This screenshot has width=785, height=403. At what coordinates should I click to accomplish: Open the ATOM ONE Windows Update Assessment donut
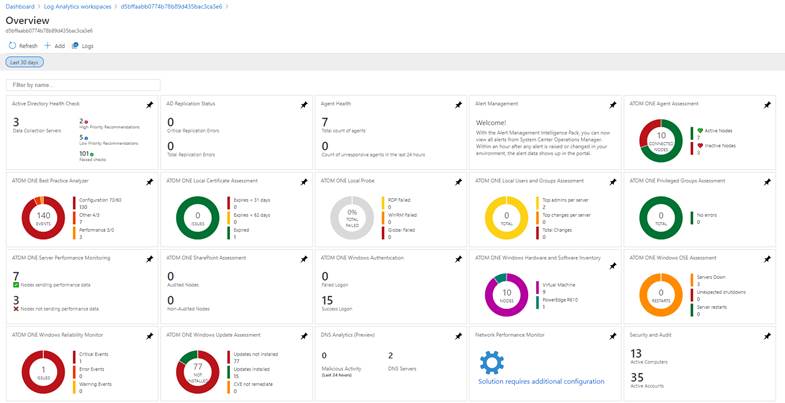[x=198, y=372]
